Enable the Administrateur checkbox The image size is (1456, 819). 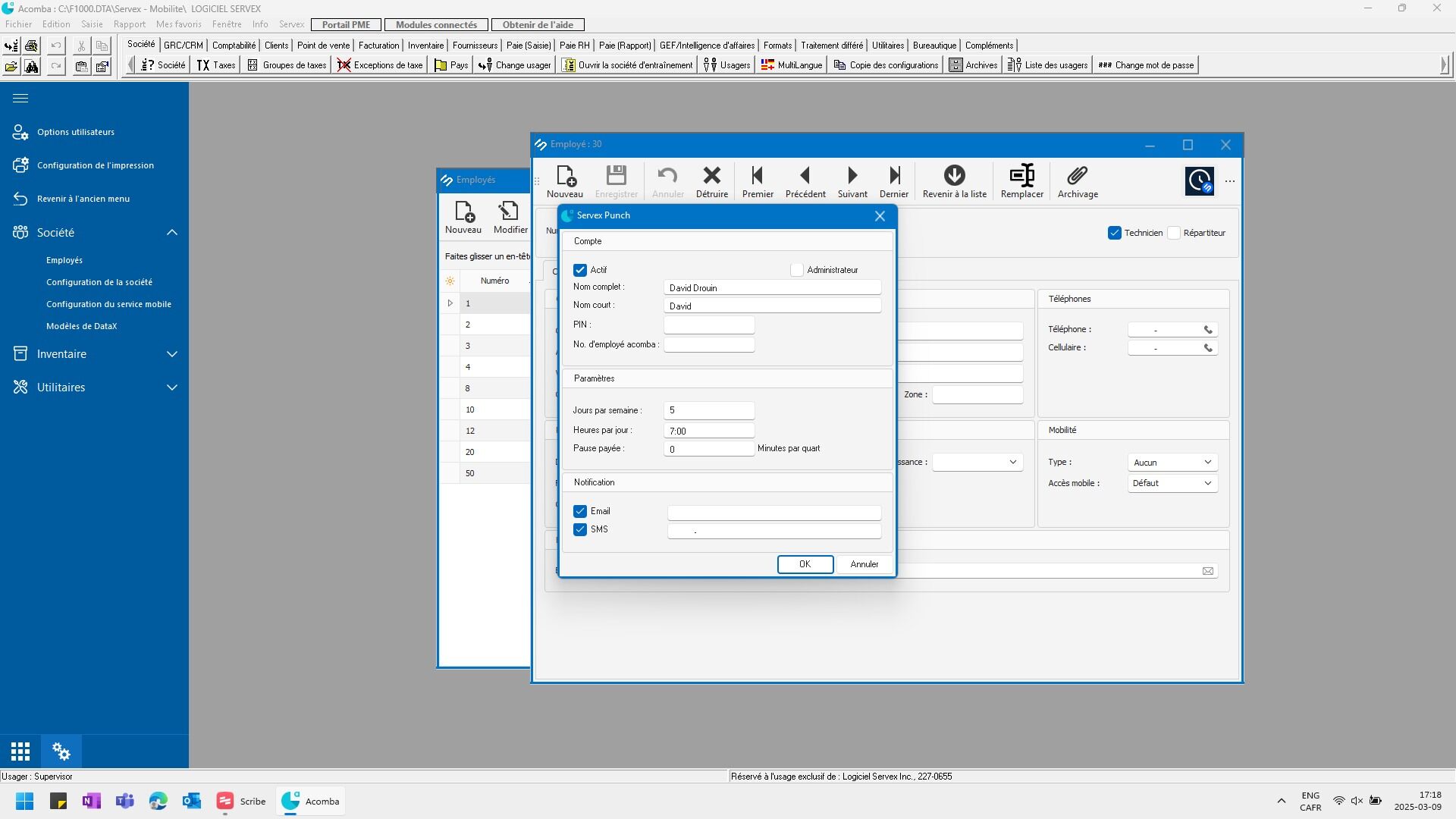pos(796,270)
